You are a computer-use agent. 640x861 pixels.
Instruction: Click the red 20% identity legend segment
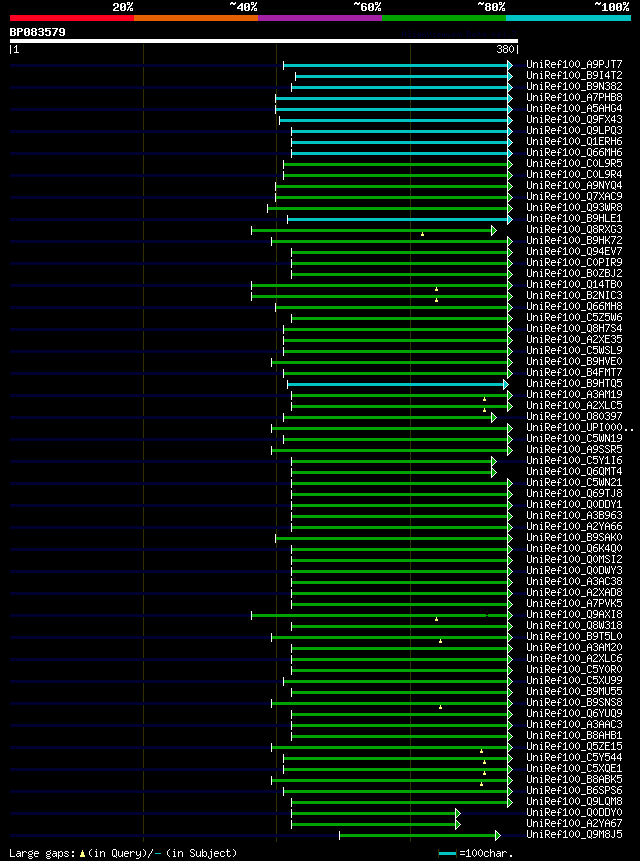point(72,18)
